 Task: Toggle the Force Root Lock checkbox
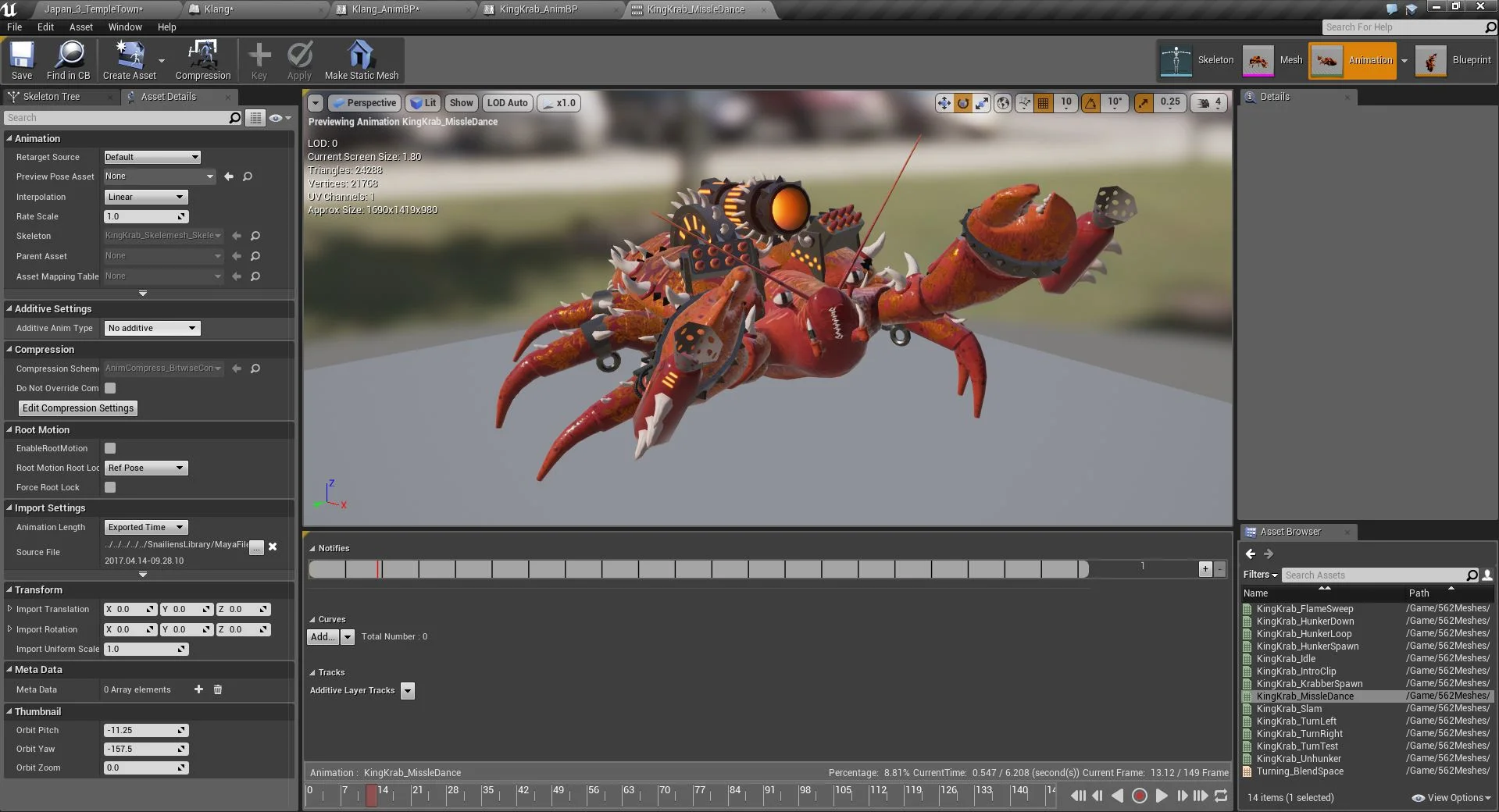point(110,487)
